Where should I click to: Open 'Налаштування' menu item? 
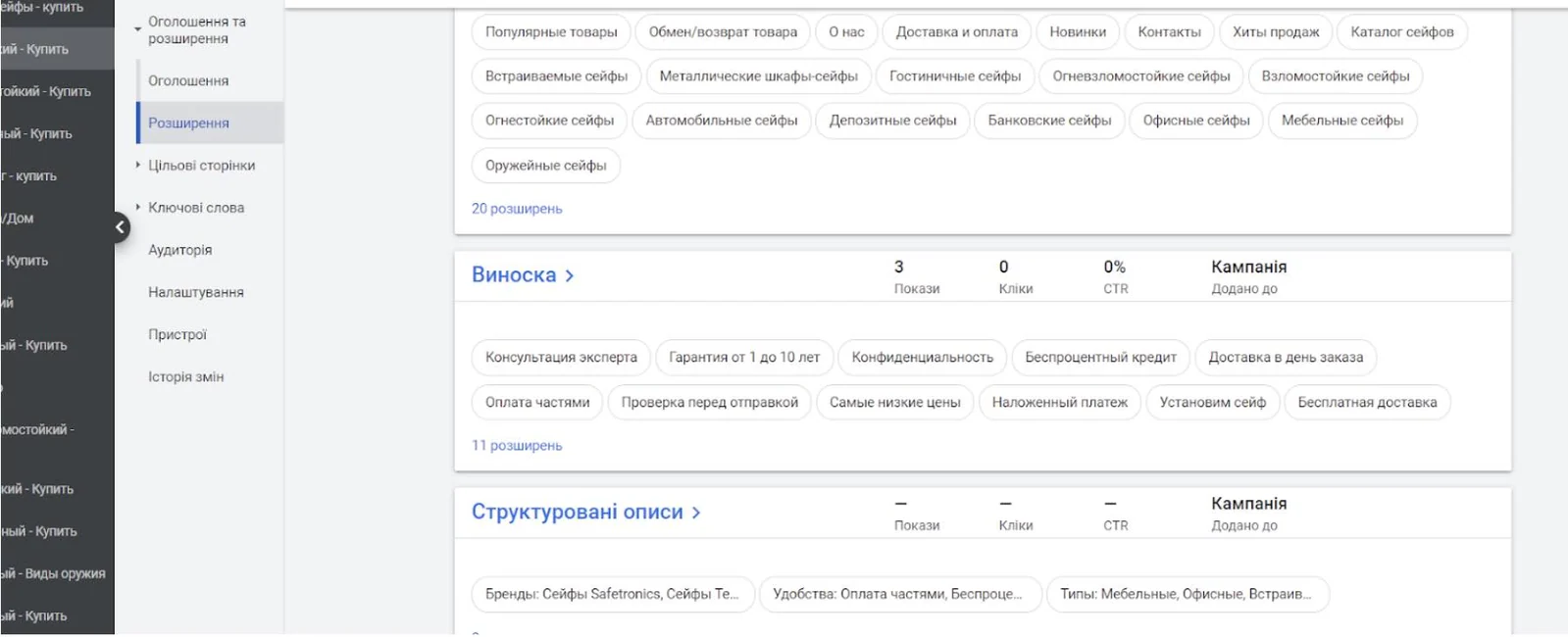[196, 292]
